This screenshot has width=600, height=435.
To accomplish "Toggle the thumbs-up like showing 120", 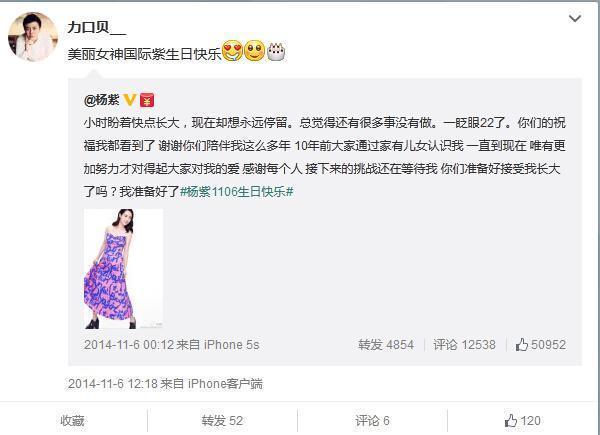I will [x=523, y=421].
